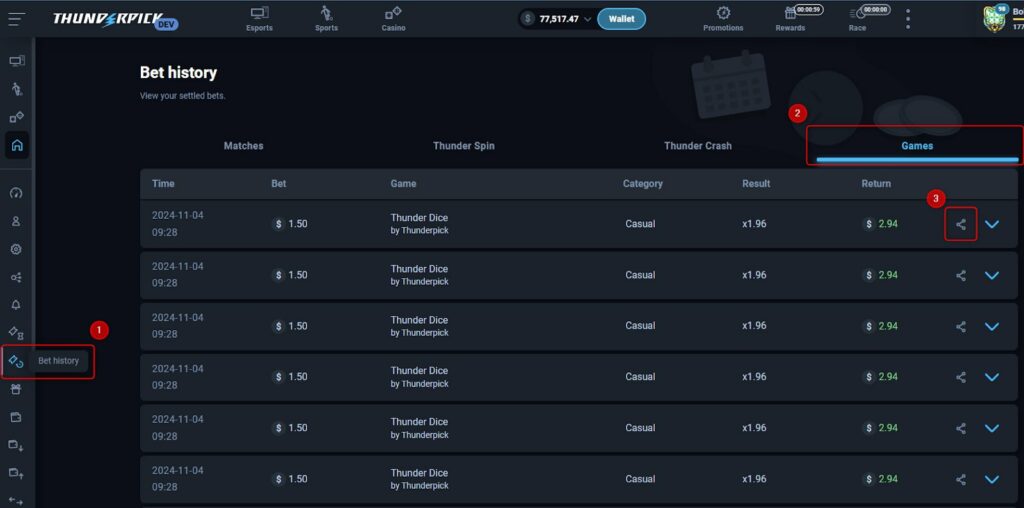The height and width of the screenshot is (508, 1024).
Task: Open the gift box icon in the sidebar
Action: point(17,389)
